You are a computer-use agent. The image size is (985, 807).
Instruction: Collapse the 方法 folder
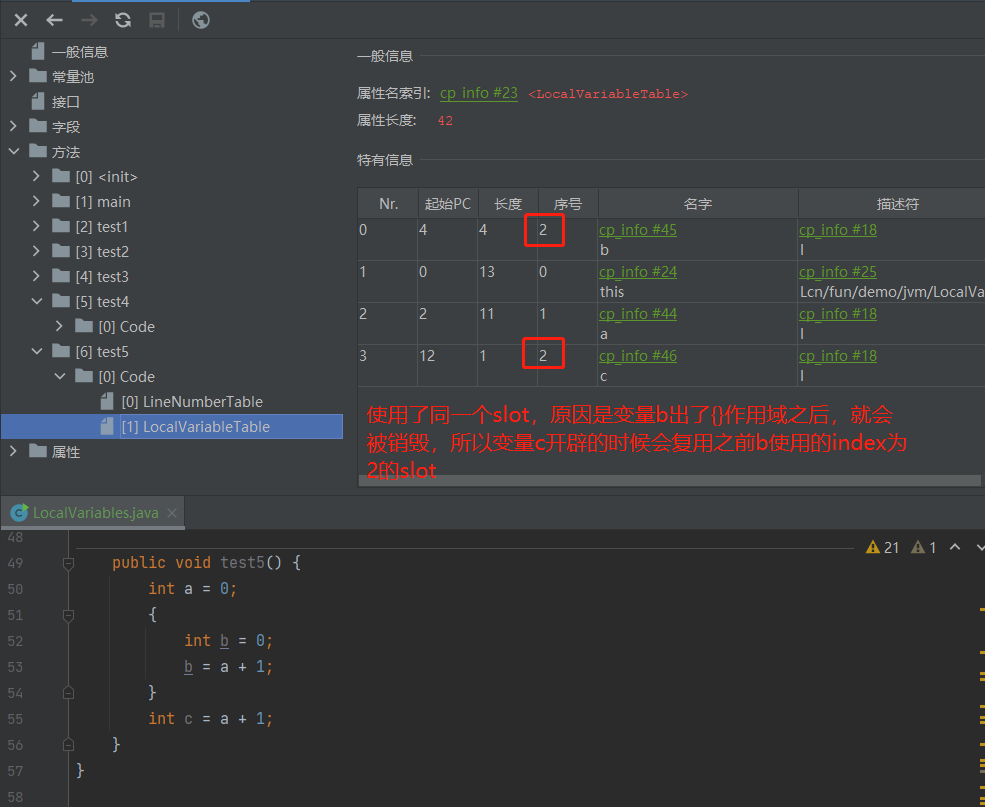click(13, 151)
